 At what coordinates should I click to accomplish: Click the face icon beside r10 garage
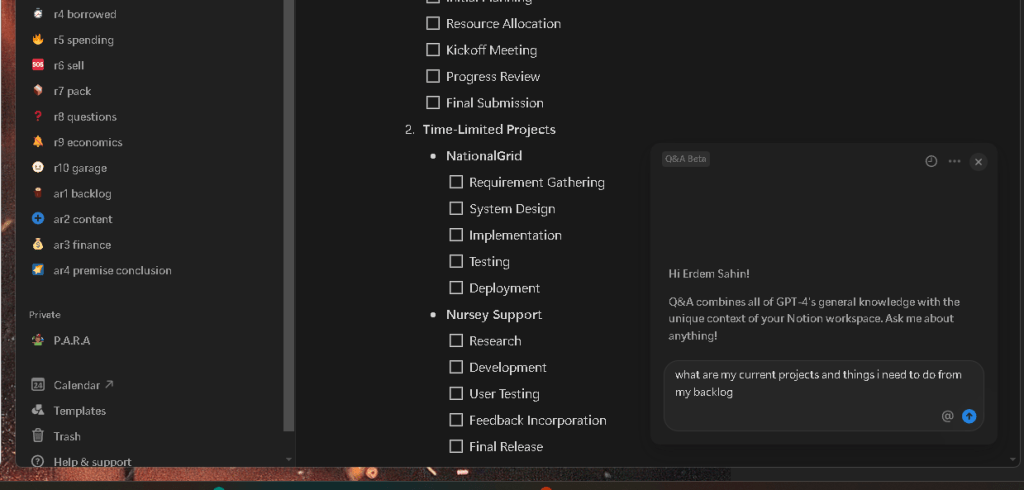click(x=38, y=167)
